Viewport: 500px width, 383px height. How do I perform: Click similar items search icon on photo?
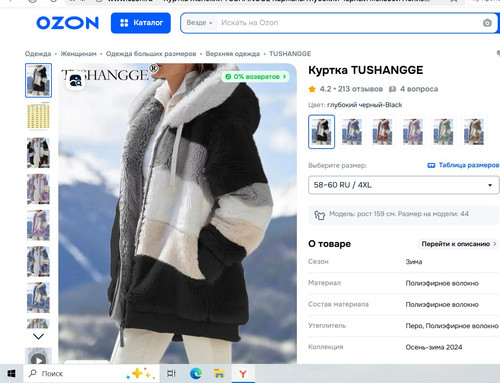tap(75, 81)
